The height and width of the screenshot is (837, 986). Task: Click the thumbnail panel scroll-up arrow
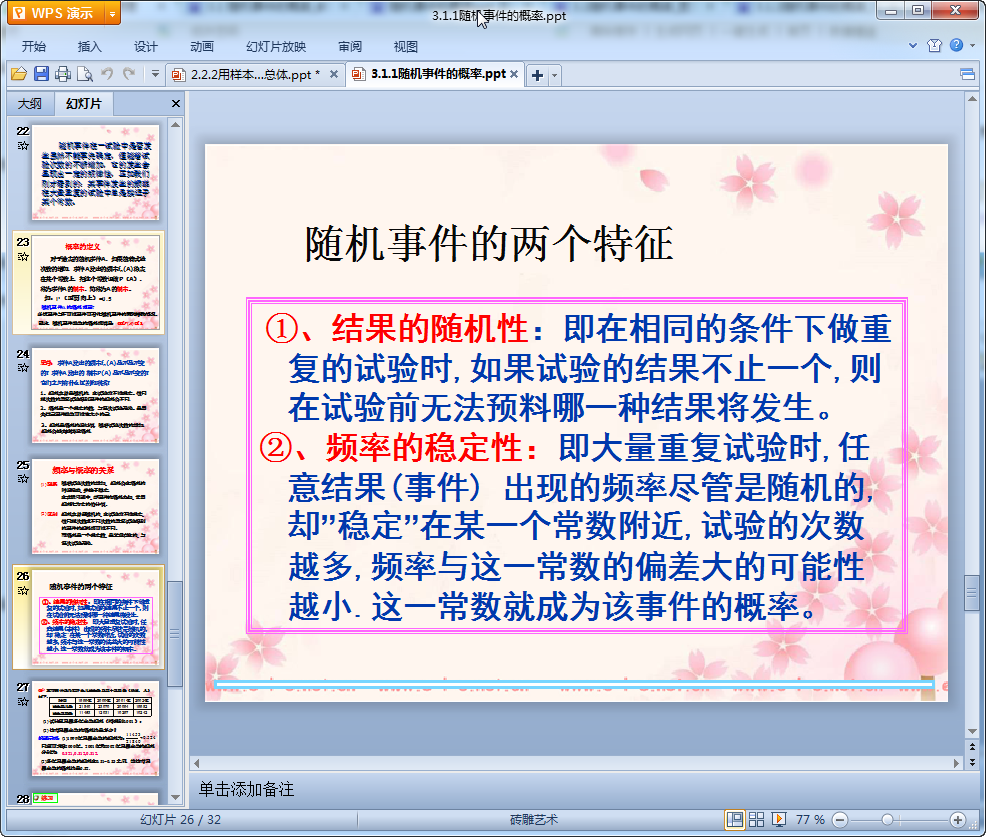coord(175,125)
